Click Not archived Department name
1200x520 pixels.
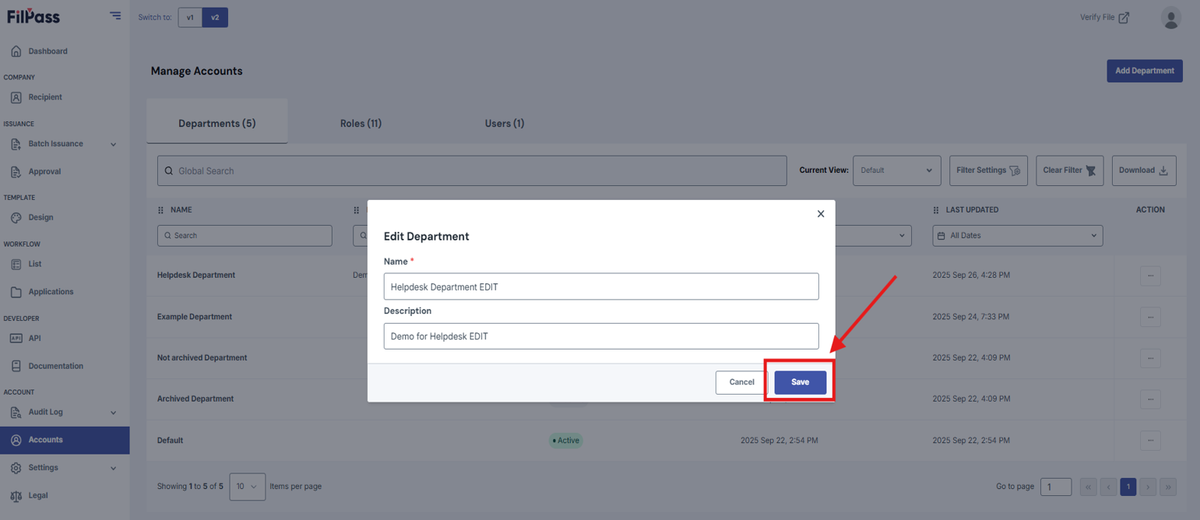click(x=202, y=357)
